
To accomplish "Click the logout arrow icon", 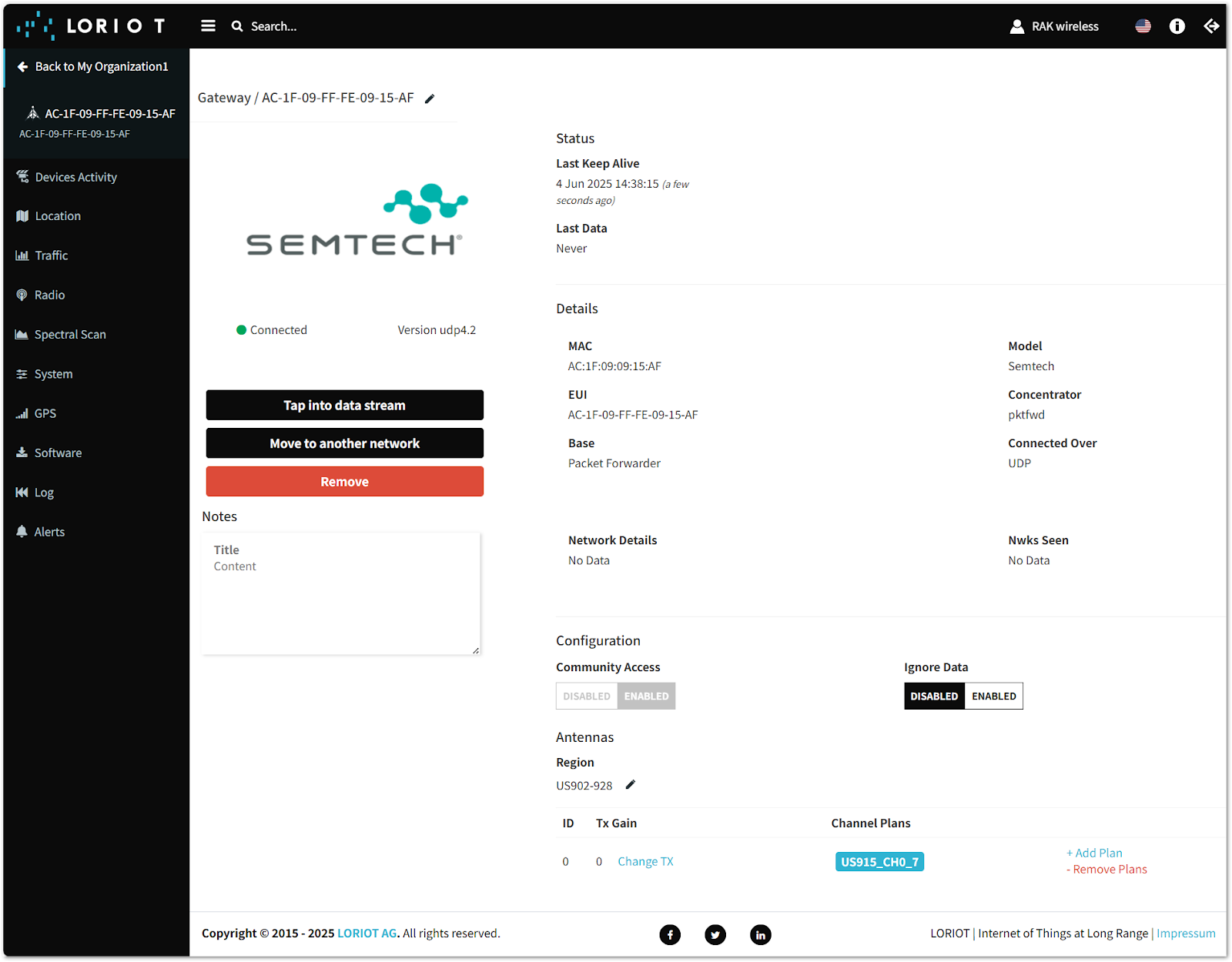I will pyautogui.click(x=1211, y=26).
